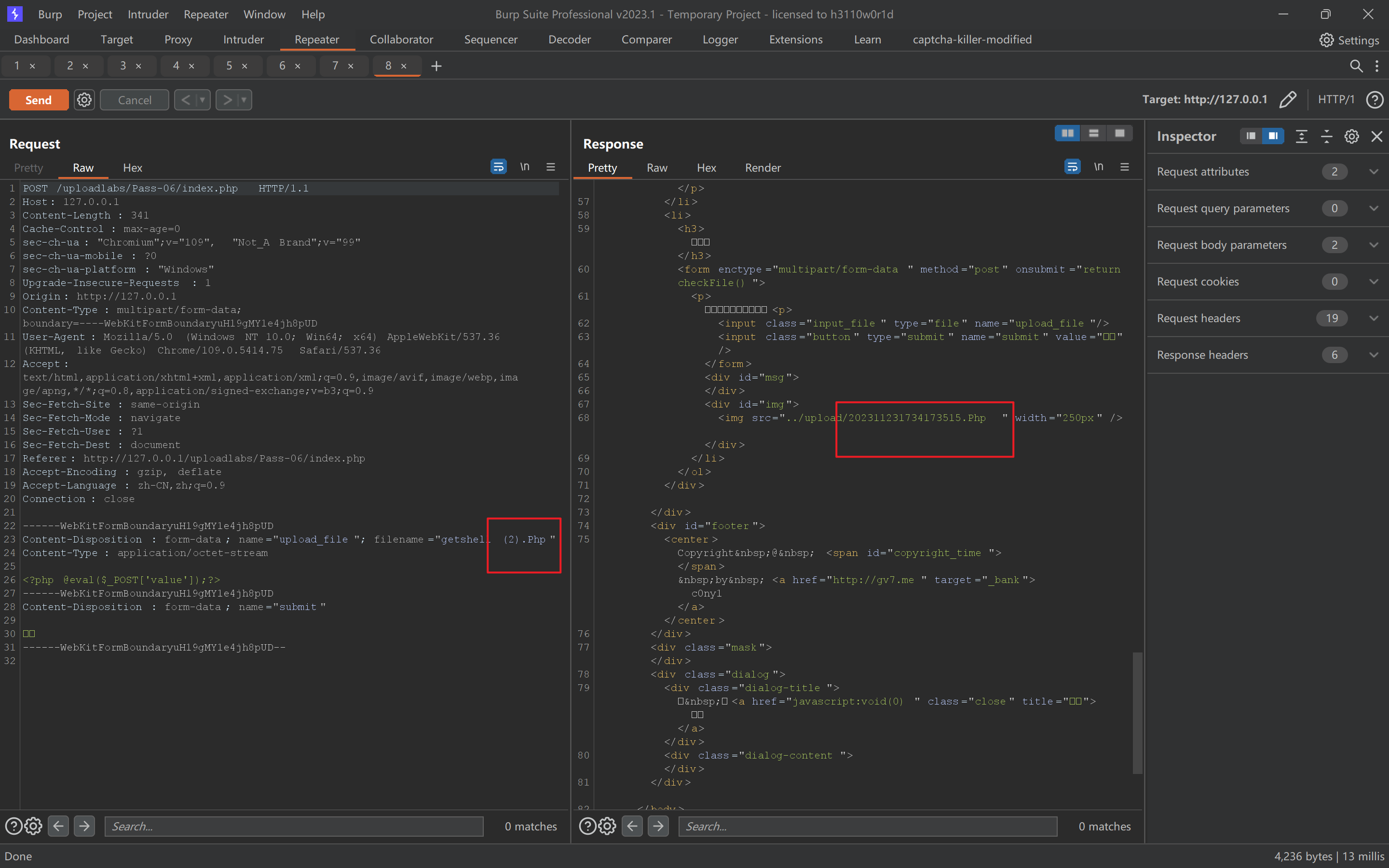The image size is (1389, 868).
Task: Switch to side-by-side response layout
Action: pos(1068,133)
